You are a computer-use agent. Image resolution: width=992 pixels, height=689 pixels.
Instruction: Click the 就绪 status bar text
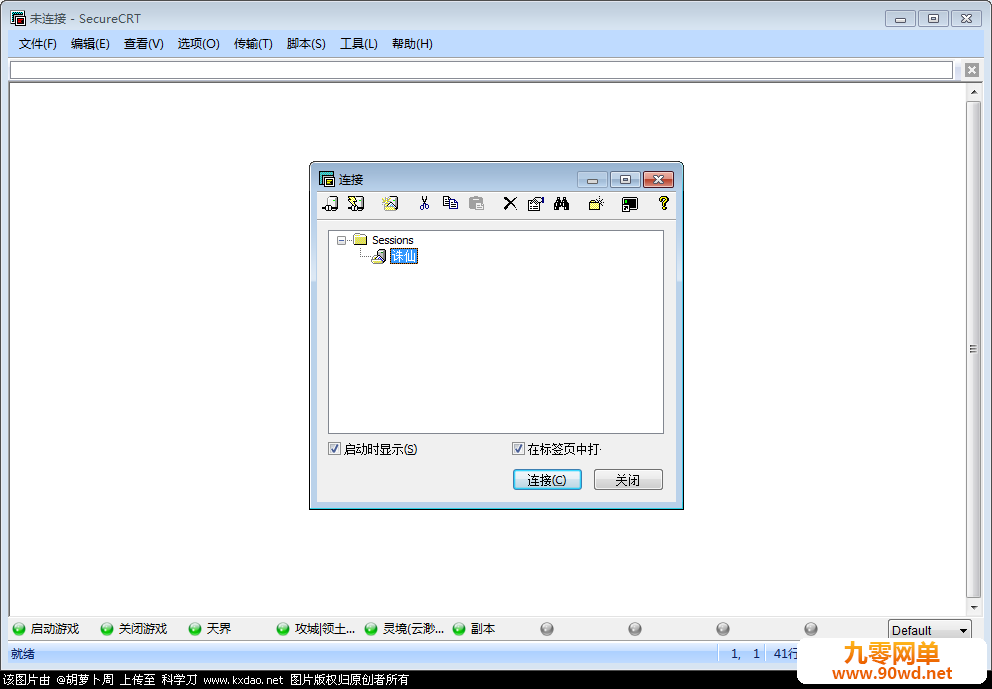(23, 654)
